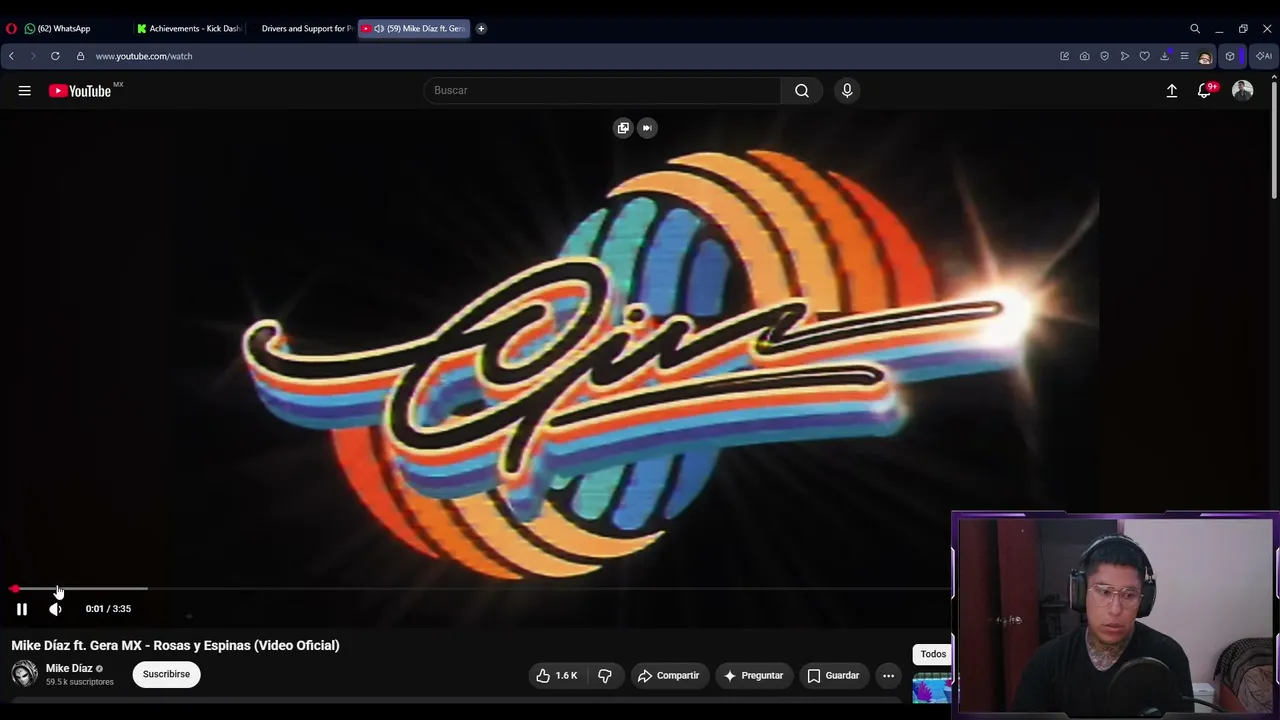The image size is (1280, 720).
Task: Save video with the Guardar button
Action: (x=833, y=676)
